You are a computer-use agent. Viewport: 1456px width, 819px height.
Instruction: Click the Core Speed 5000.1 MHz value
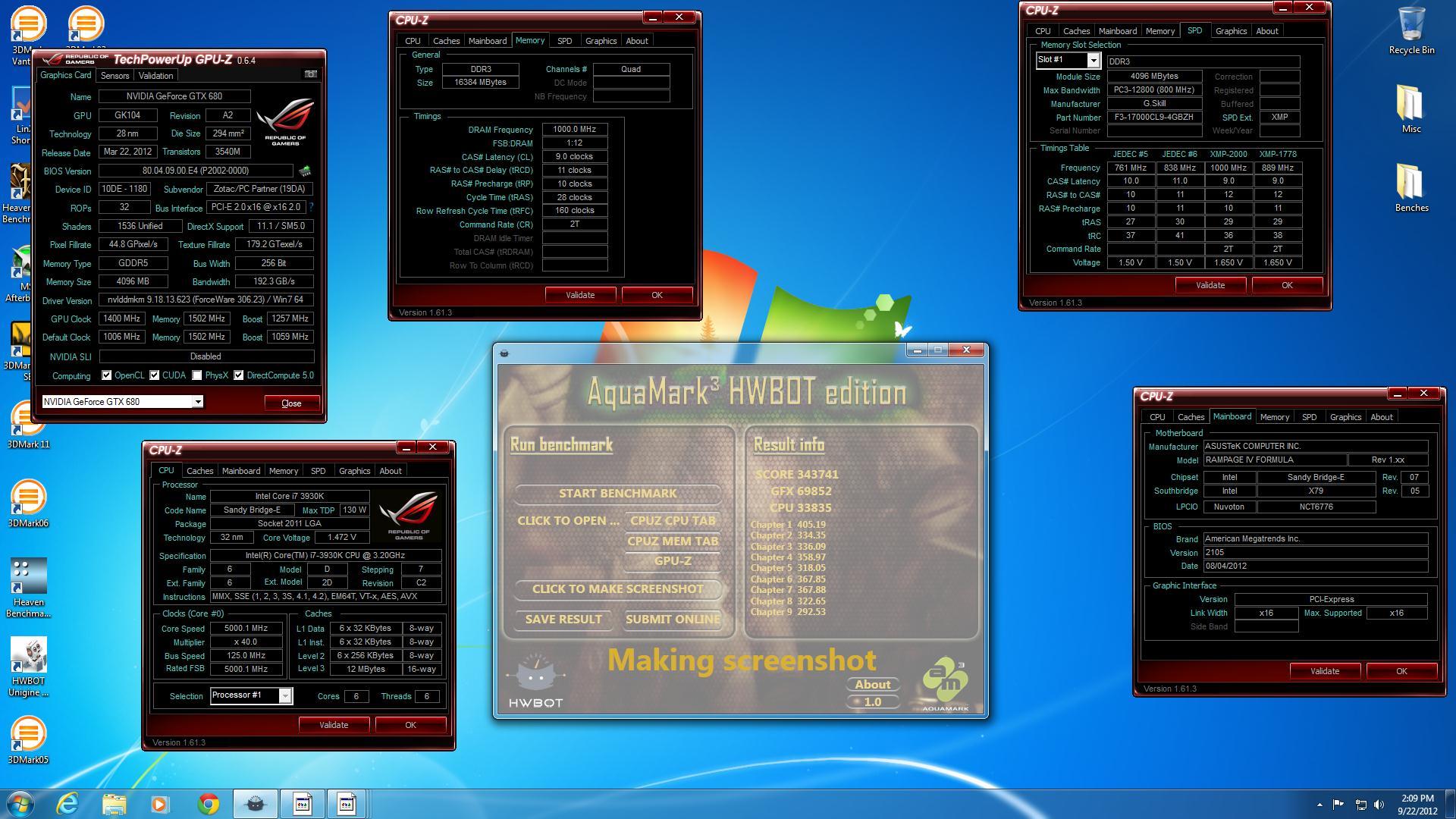[x=246, y=629]
